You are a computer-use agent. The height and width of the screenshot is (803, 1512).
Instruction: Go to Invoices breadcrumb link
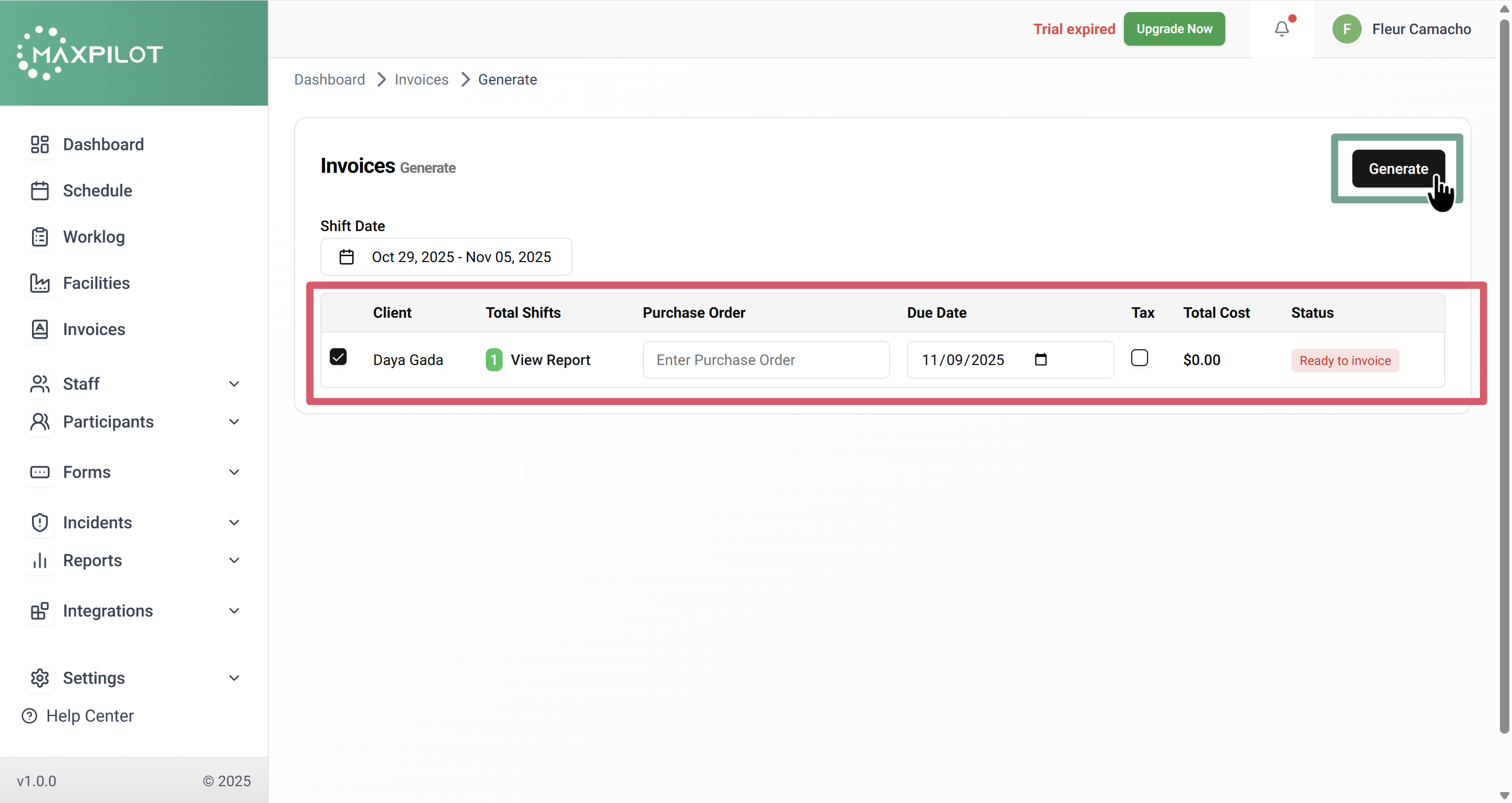(421, 79)
